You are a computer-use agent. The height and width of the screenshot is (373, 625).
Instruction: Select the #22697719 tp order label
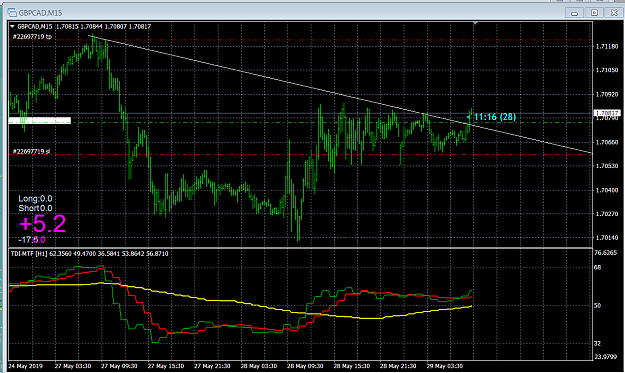(32, 37)
